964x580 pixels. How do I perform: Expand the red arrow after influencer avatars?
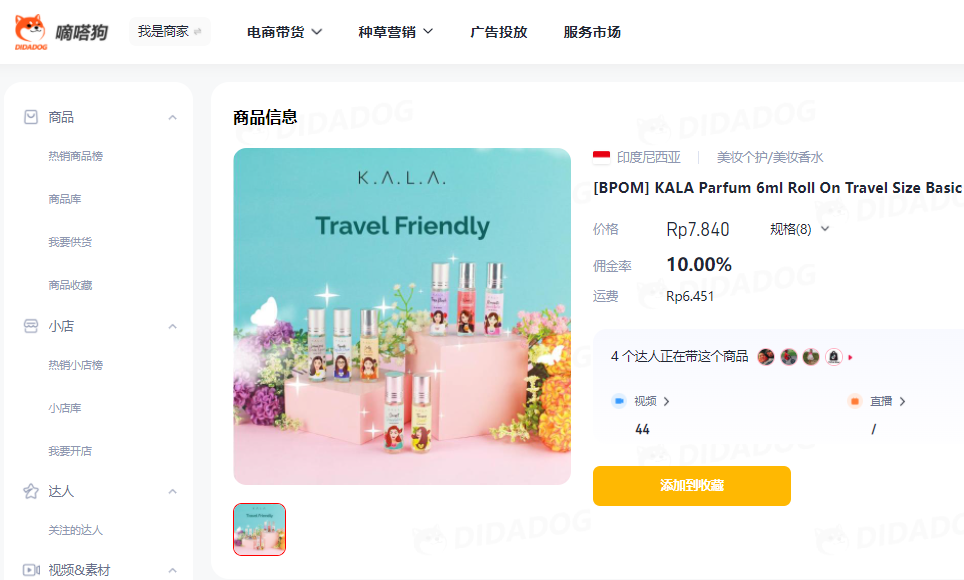pyautogui.click(x=850, y=357)
